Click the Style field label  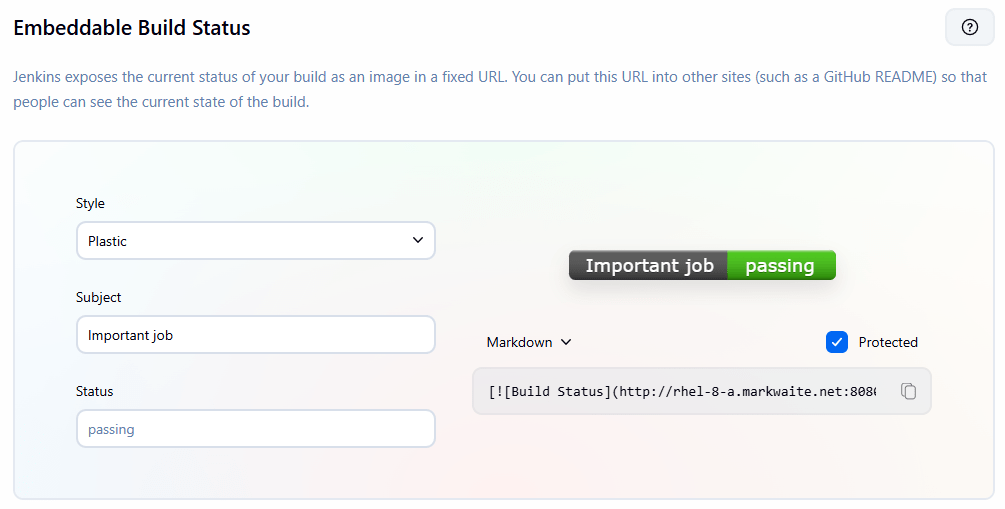90,203
